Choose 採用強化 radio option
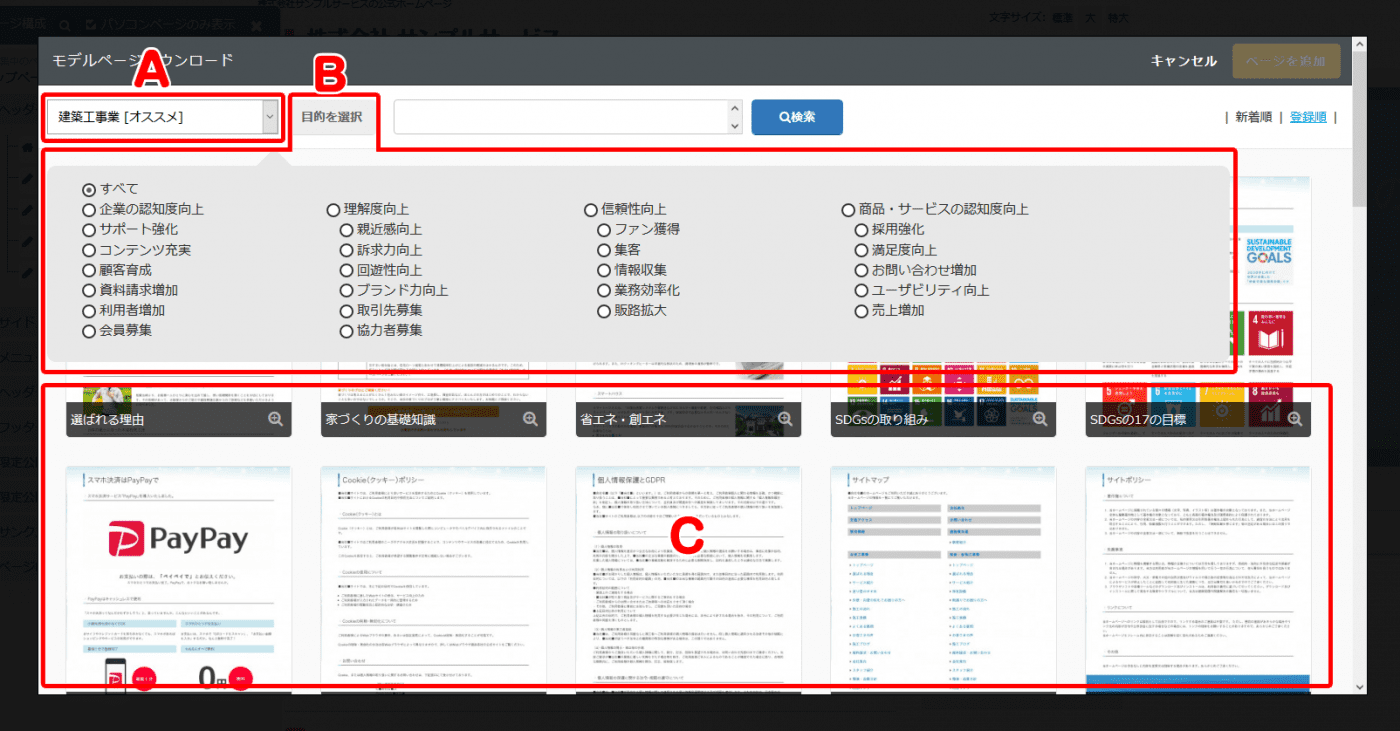 pos(862,230)
